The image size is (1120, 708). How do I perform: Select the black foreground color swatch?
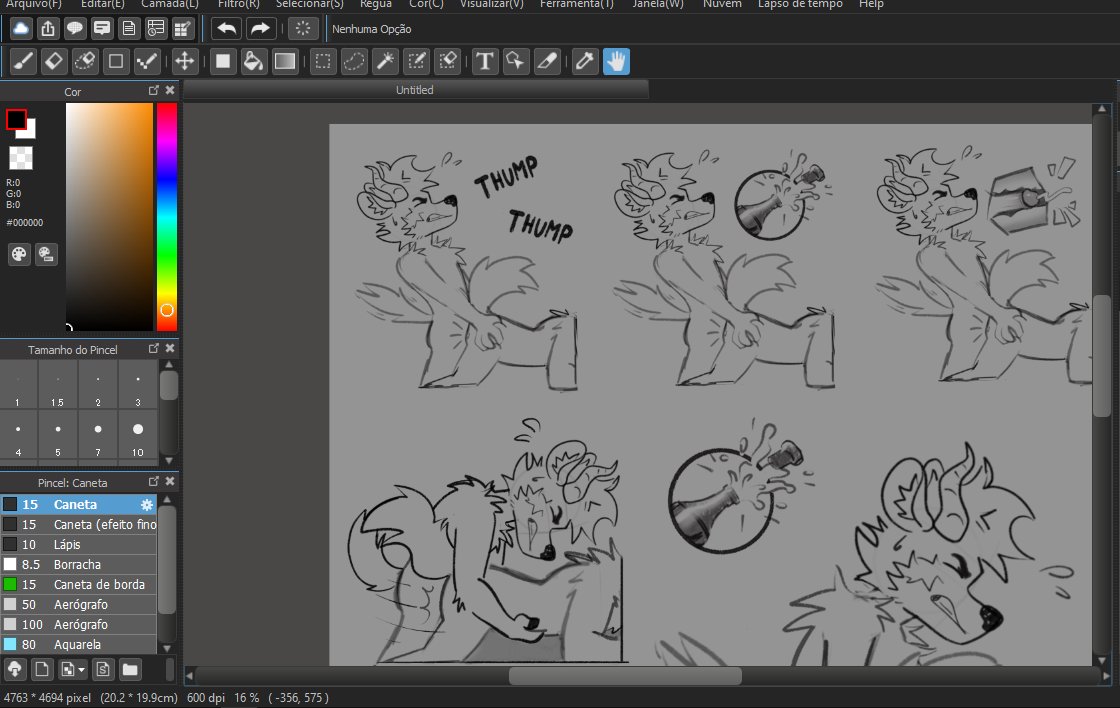[16, 119]
